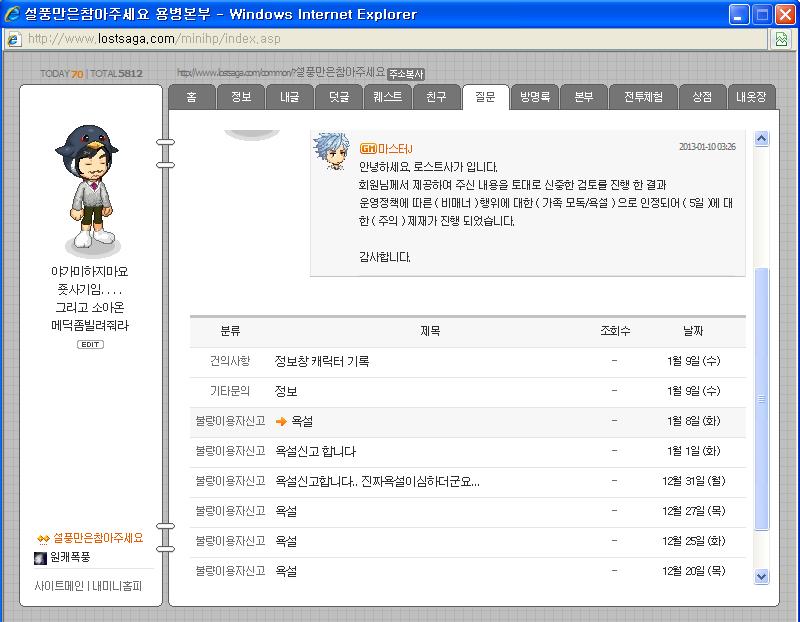Click the GM avatar with blue hair

(332, 151)
